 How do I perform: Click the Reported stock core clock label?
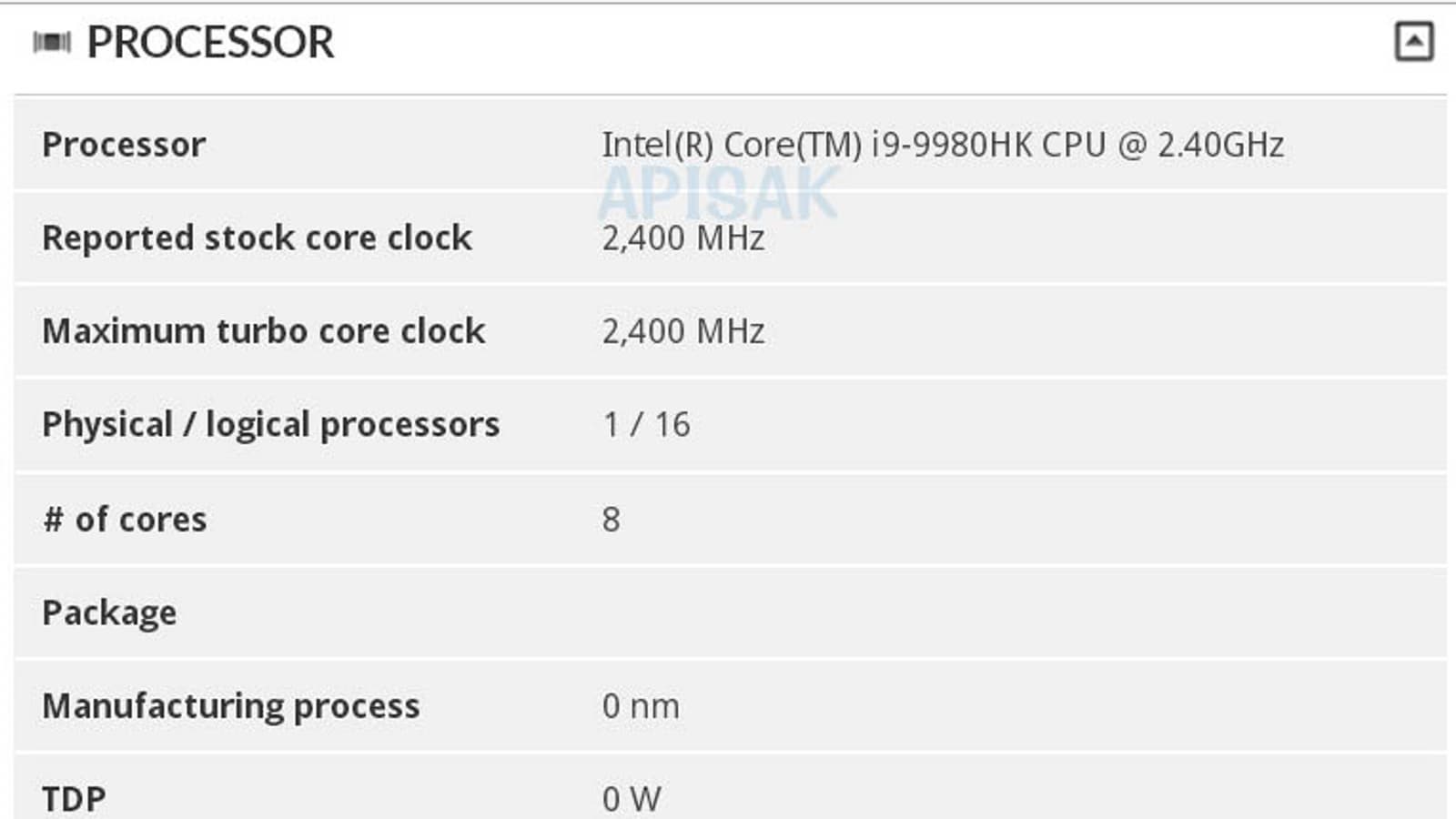click(x=257, y=238)
